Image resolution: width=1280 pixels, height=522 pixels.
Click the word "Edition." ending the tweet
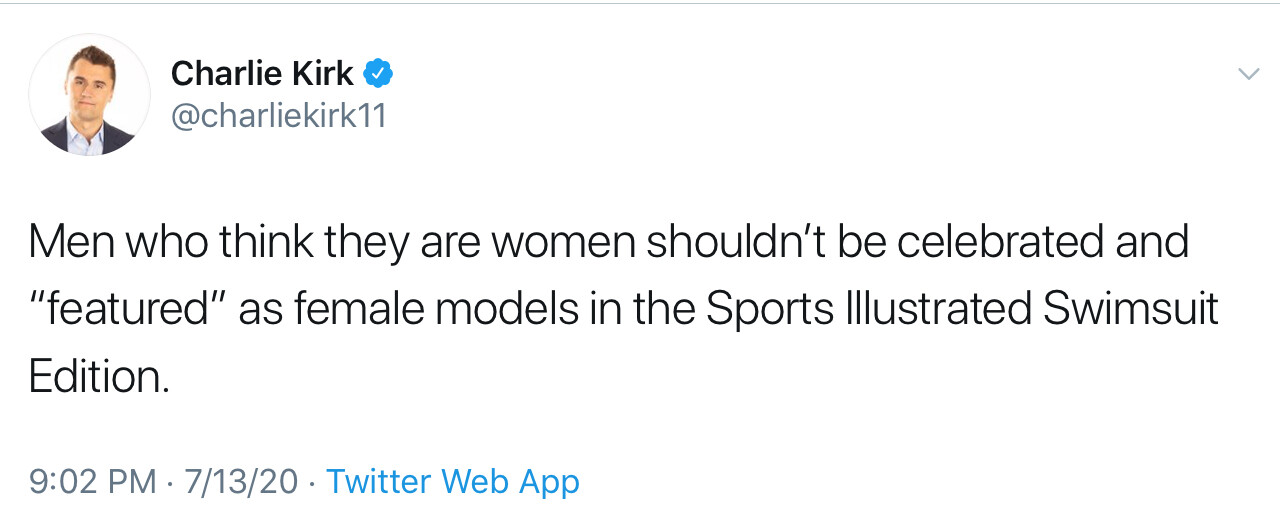tap(99, 376)
